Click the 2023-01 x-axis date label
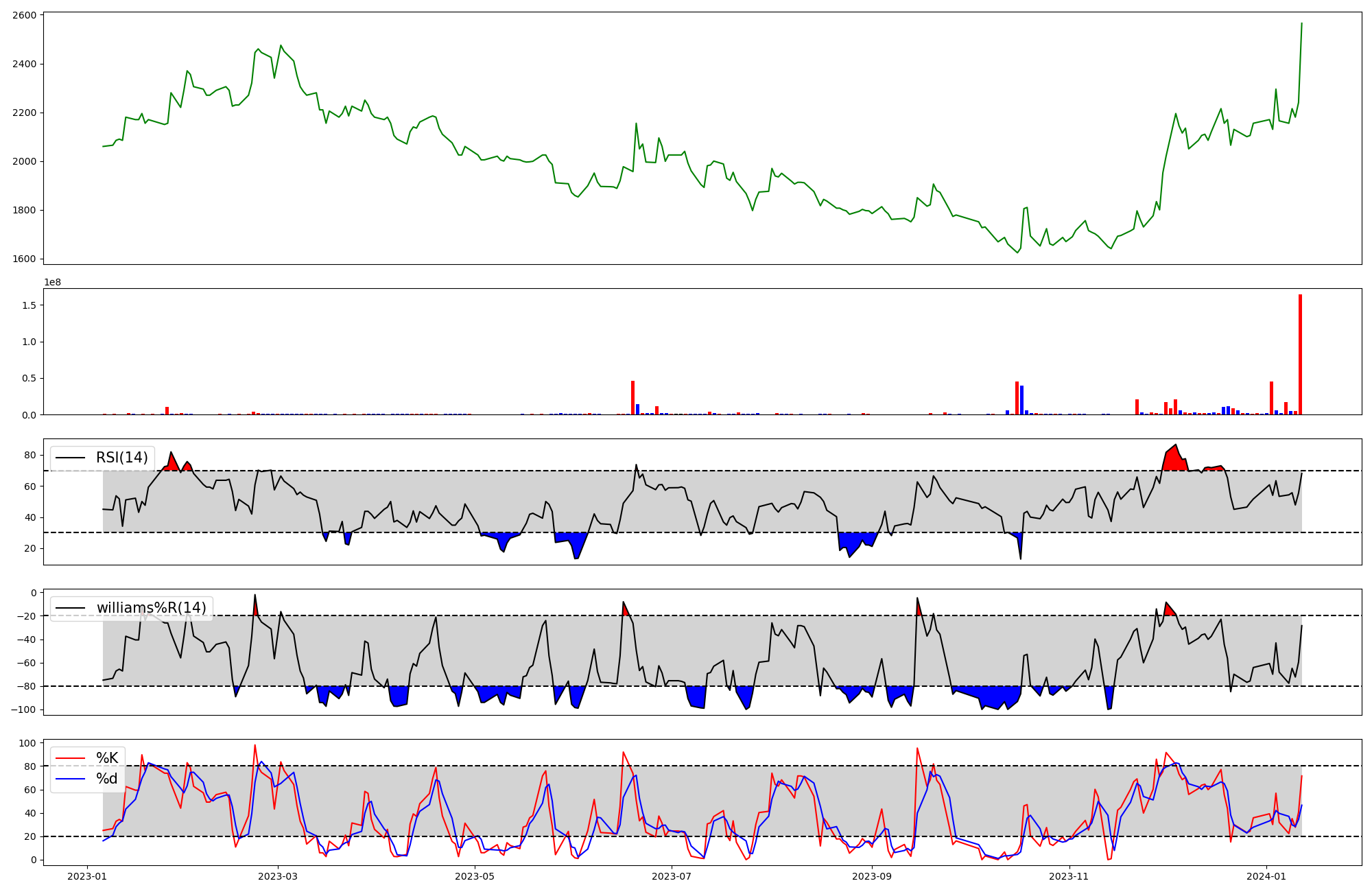Viewport: 1372px width, 892px height. pyautogui.click(x=86, y=876)
